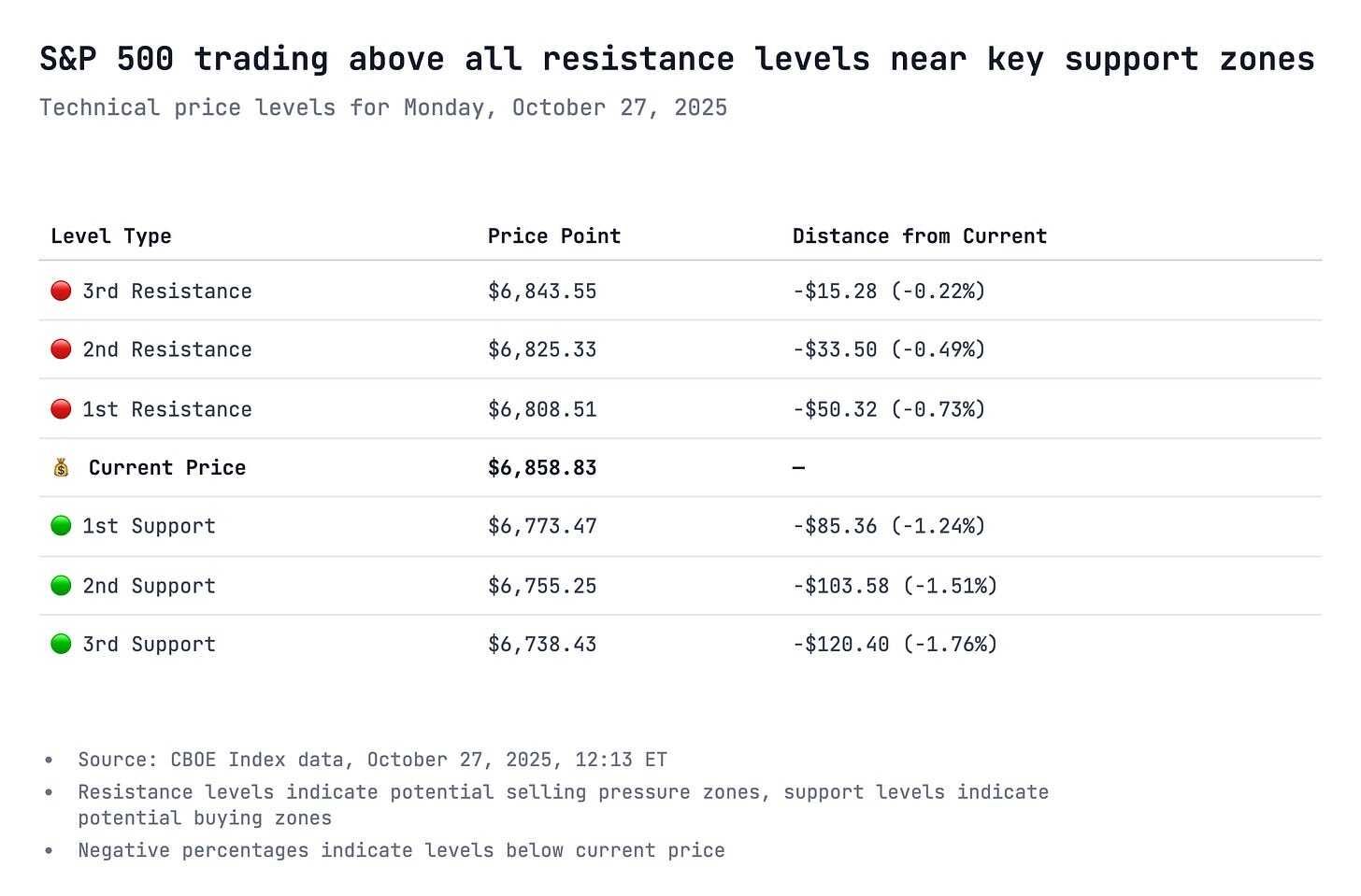Click the Distance from Current column header
1361x896 pixels.
click(x=920, y=236)
